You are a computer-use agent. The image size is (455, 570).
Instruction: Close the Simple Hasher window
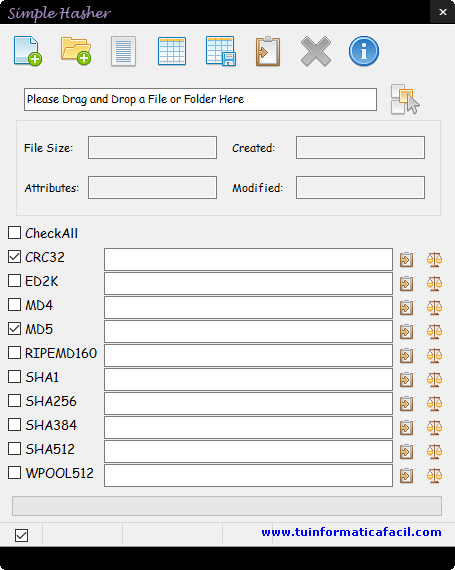tap(443, 12)
